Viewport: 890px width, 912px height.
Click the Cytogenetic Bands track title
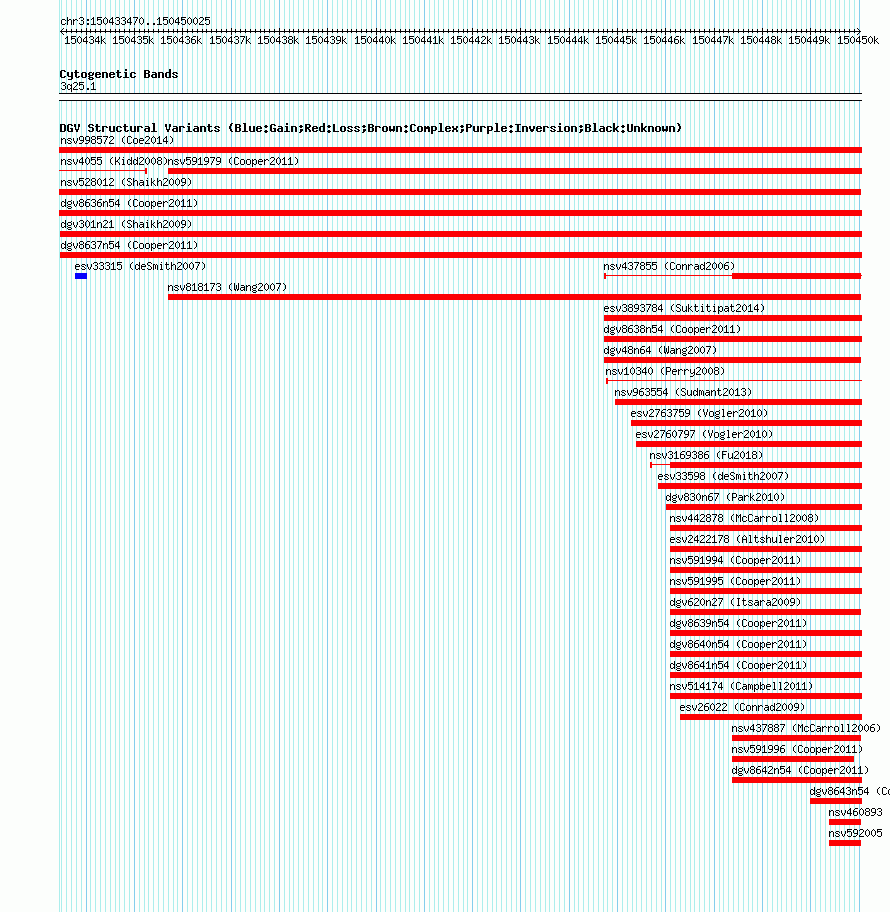(119, 74)
